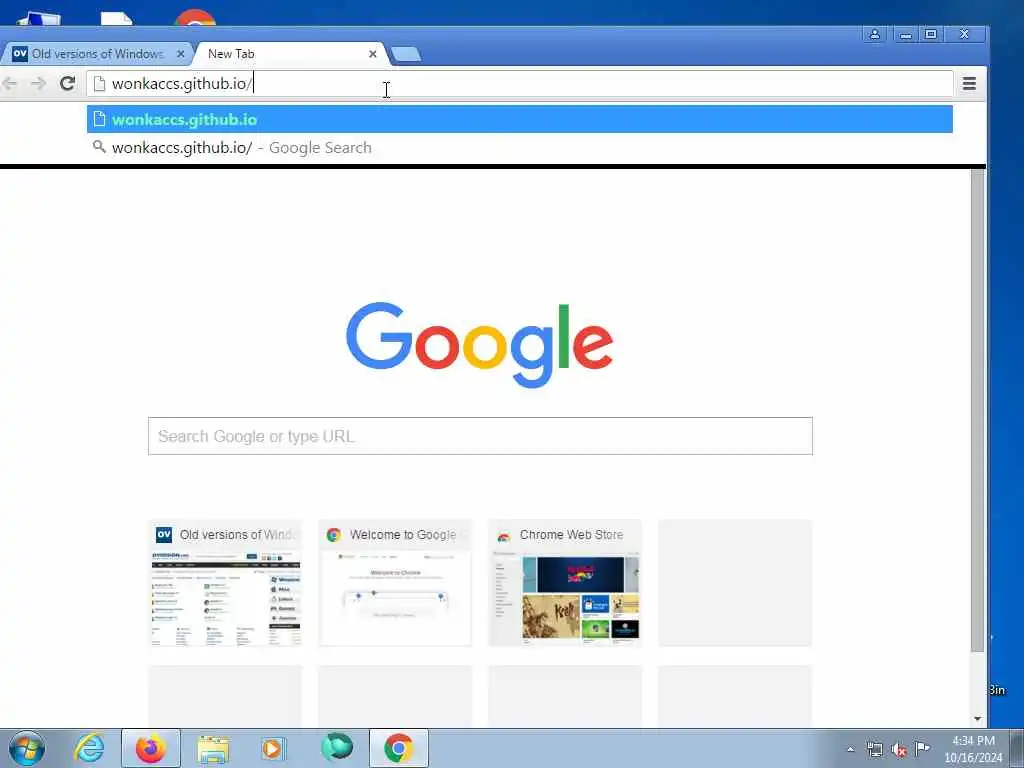Choose wonkaccs.github.io/ Google Search suggestion

(x=520, y=148)
